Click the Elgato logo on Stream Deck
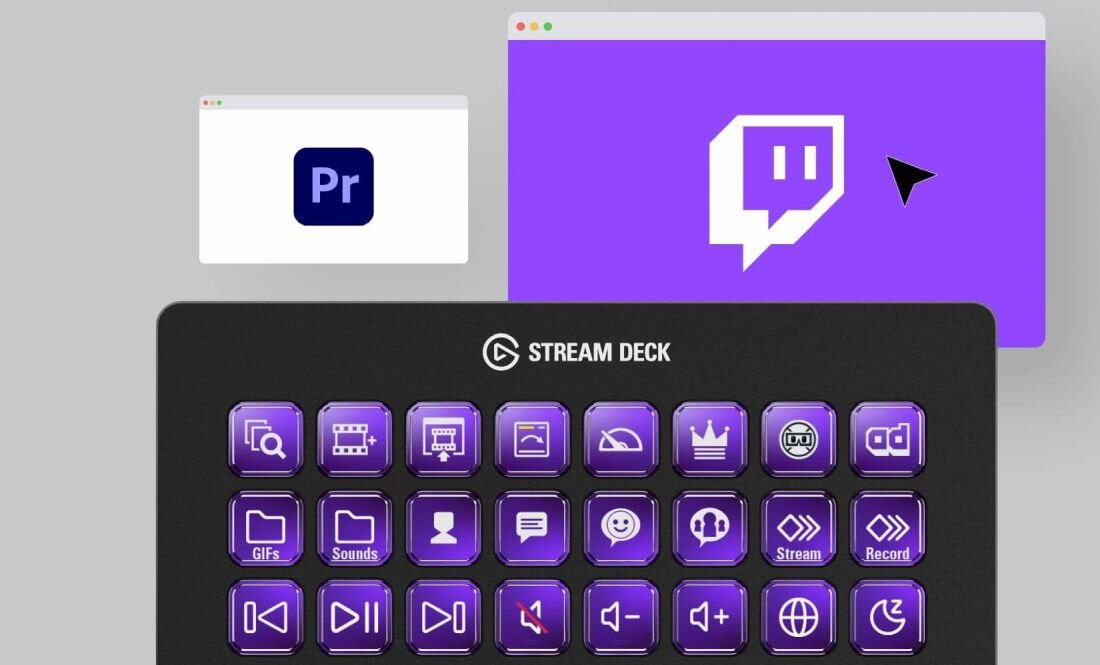Screen dimensions: 1100x665 coord(501,352)
